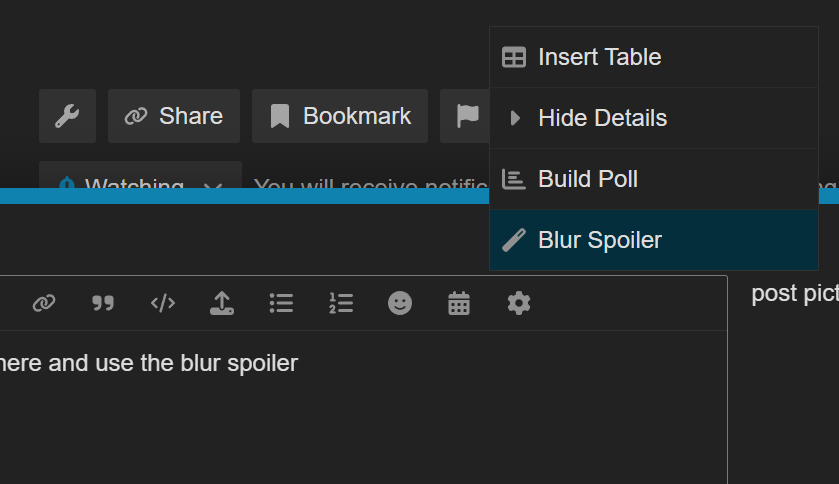Apply preformatted code with the code icon
Image resolution: width=839 pixels, height=484 pixels.
point(163,303)
